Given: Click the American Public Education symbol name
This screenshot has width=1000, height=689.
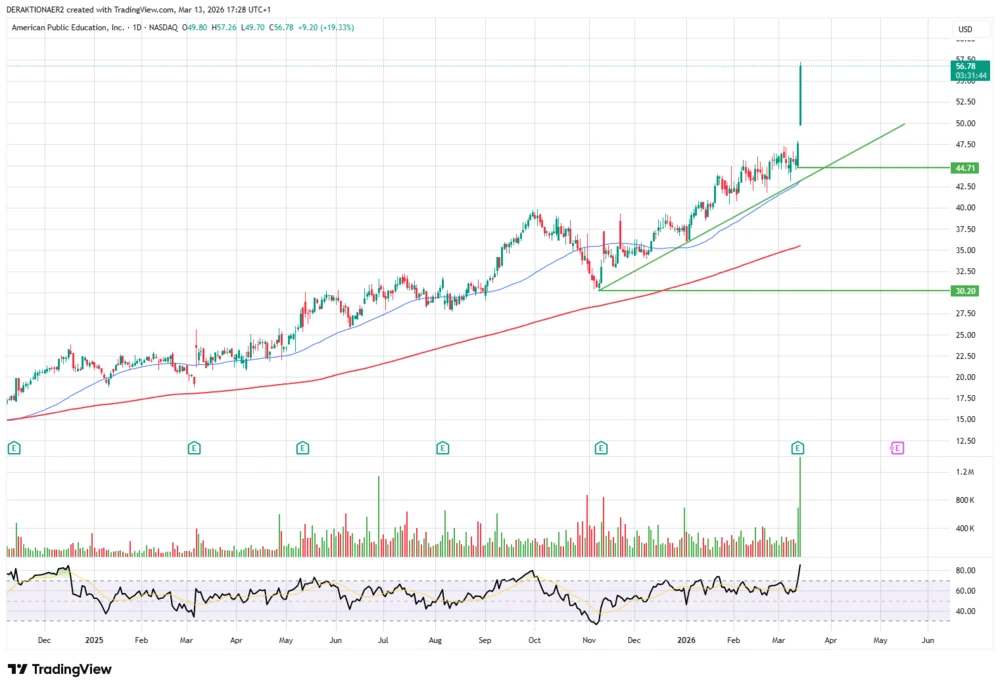Looking at the screenshot, I should tap(65, 29).
